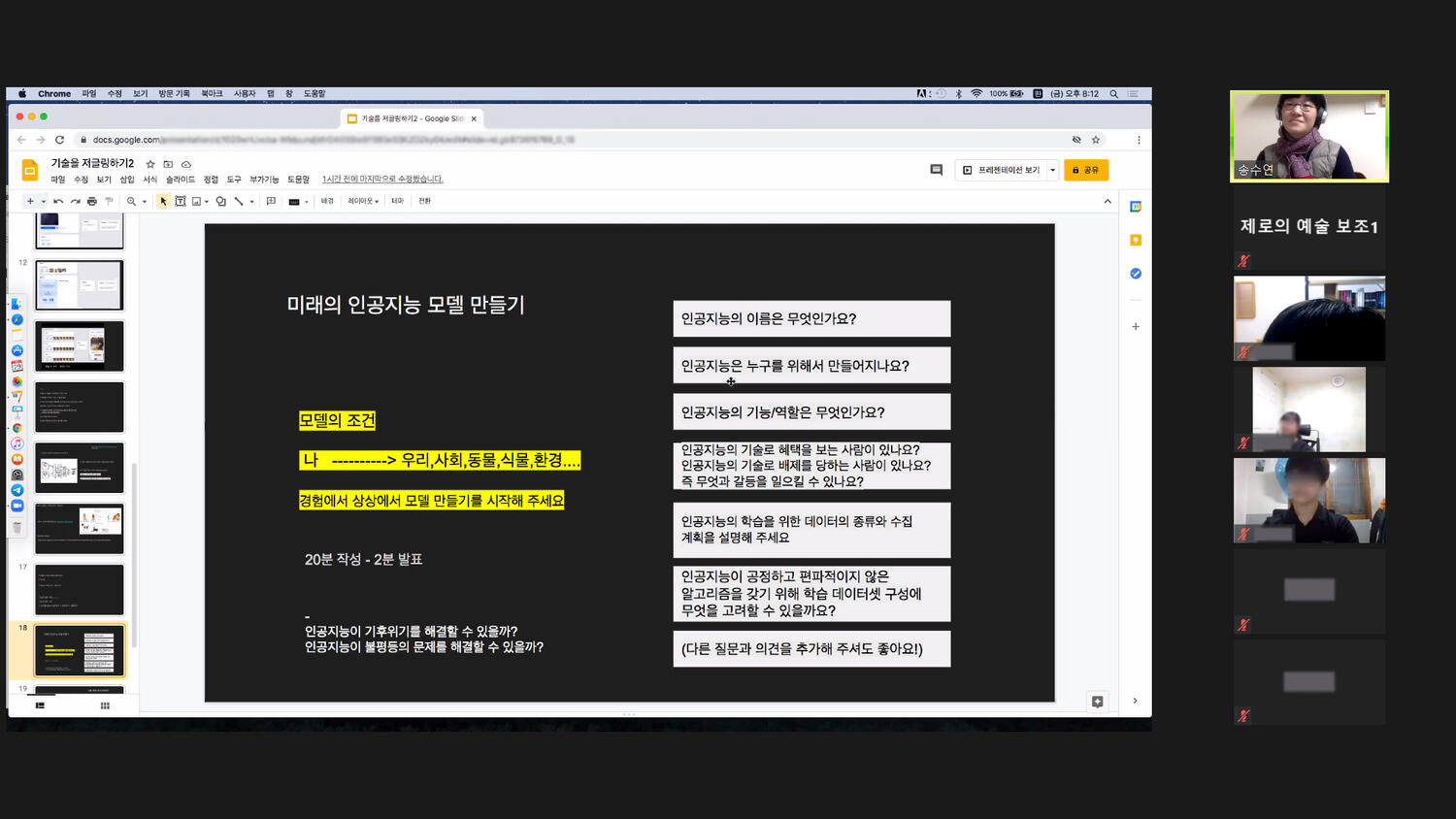The width and height of the screenshot is (1456, 819).
Task: Open Google Keep in side panel
Action: [1136, 240]
